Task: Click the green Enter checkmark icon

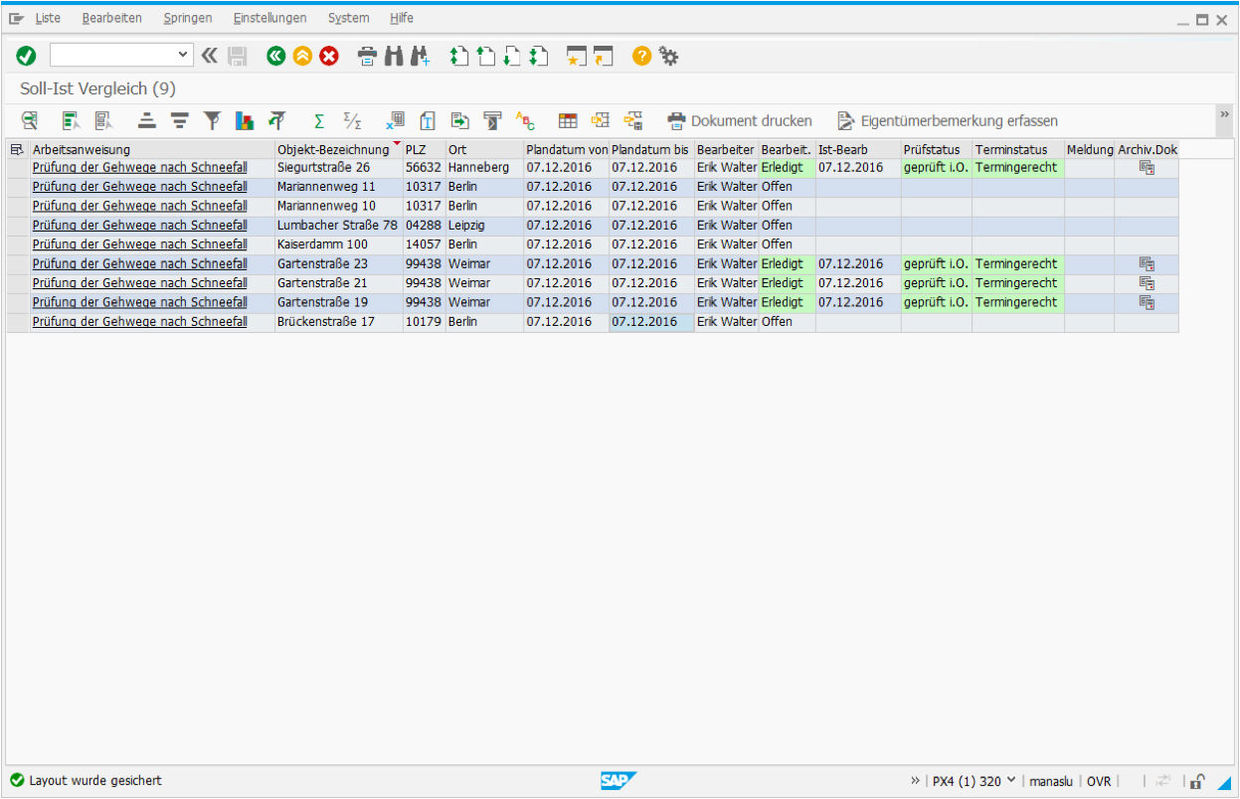Action: 26,57
